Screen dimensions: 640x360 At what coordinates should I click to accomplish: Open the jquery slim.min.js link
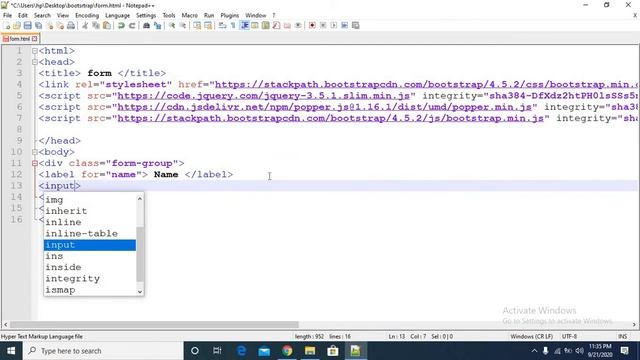click(264, 96)
